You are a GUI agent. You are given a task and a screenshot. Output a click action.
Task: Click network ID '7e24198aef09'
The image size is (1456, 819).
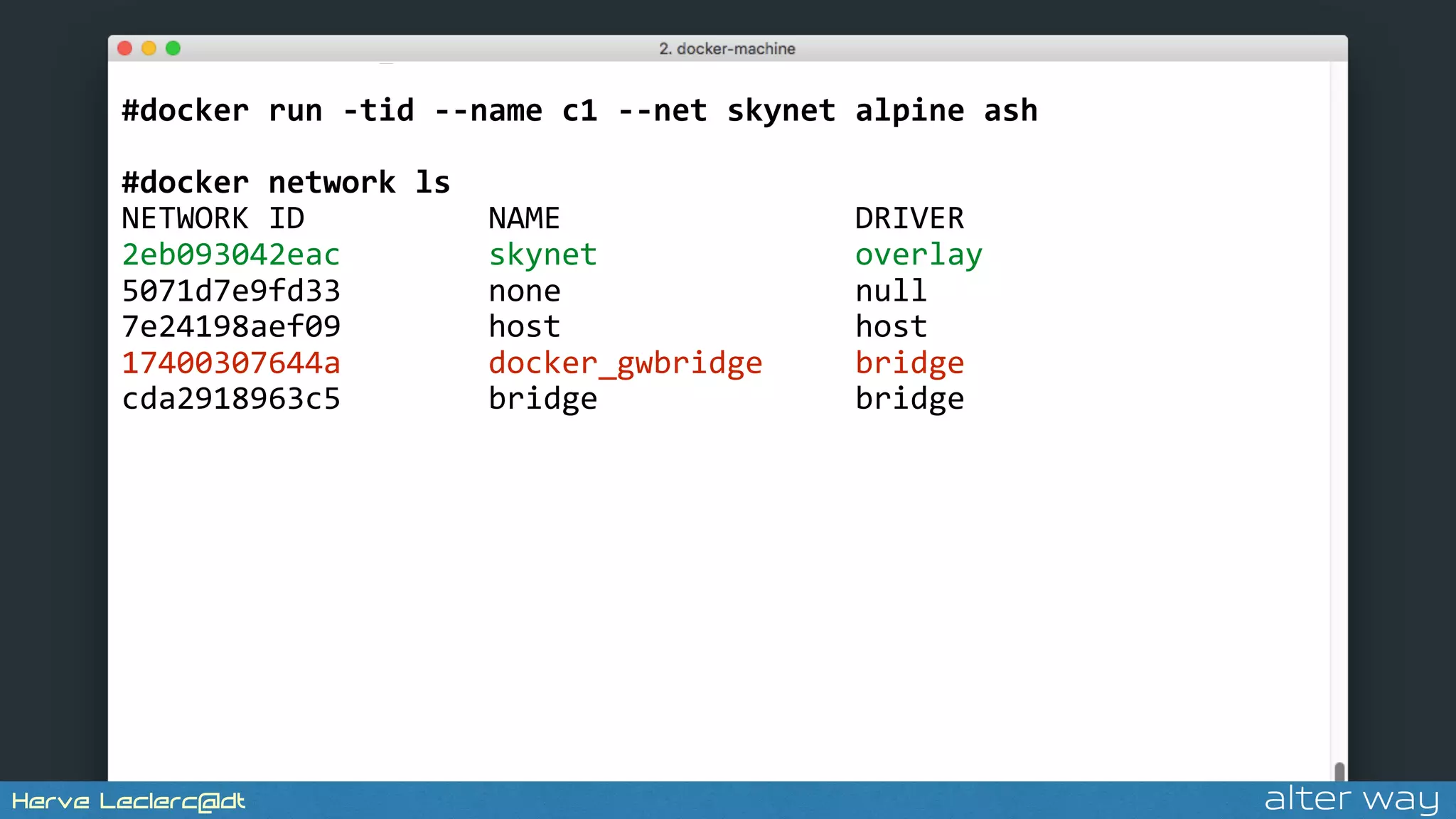tap(231, 327)
